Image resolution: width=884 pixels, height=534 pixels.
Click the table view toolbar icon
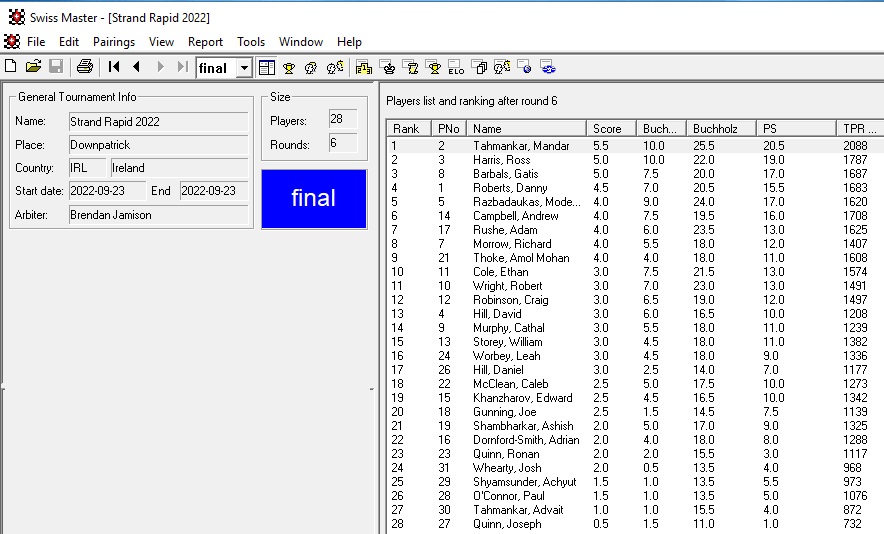click(266, 67)
